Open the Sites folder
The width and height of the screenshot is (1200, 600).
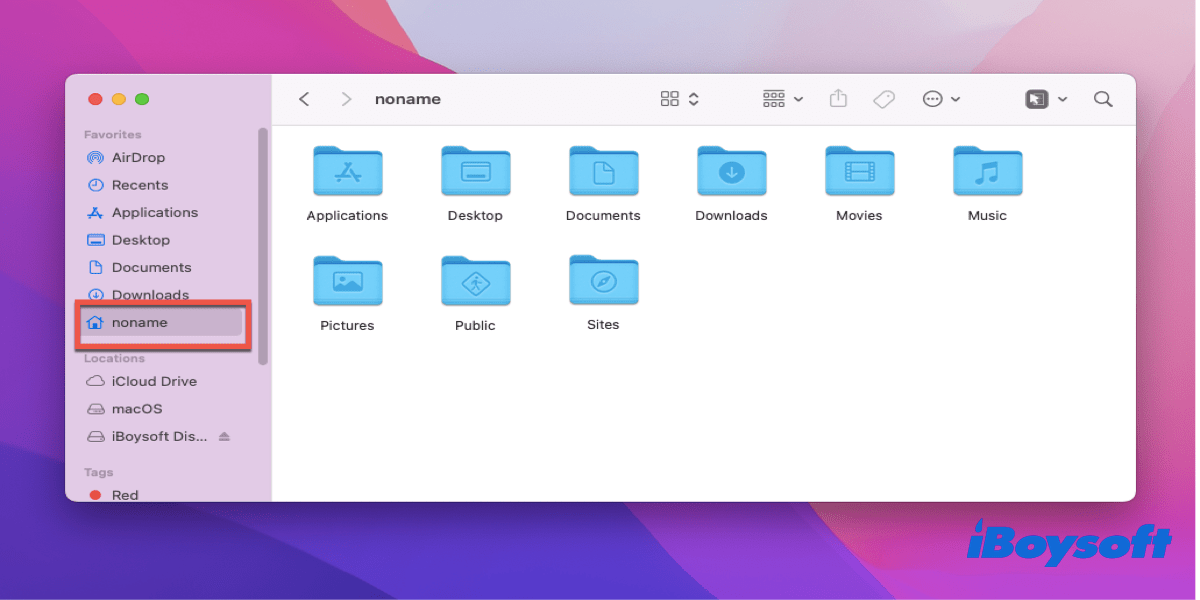coord(603,293)
